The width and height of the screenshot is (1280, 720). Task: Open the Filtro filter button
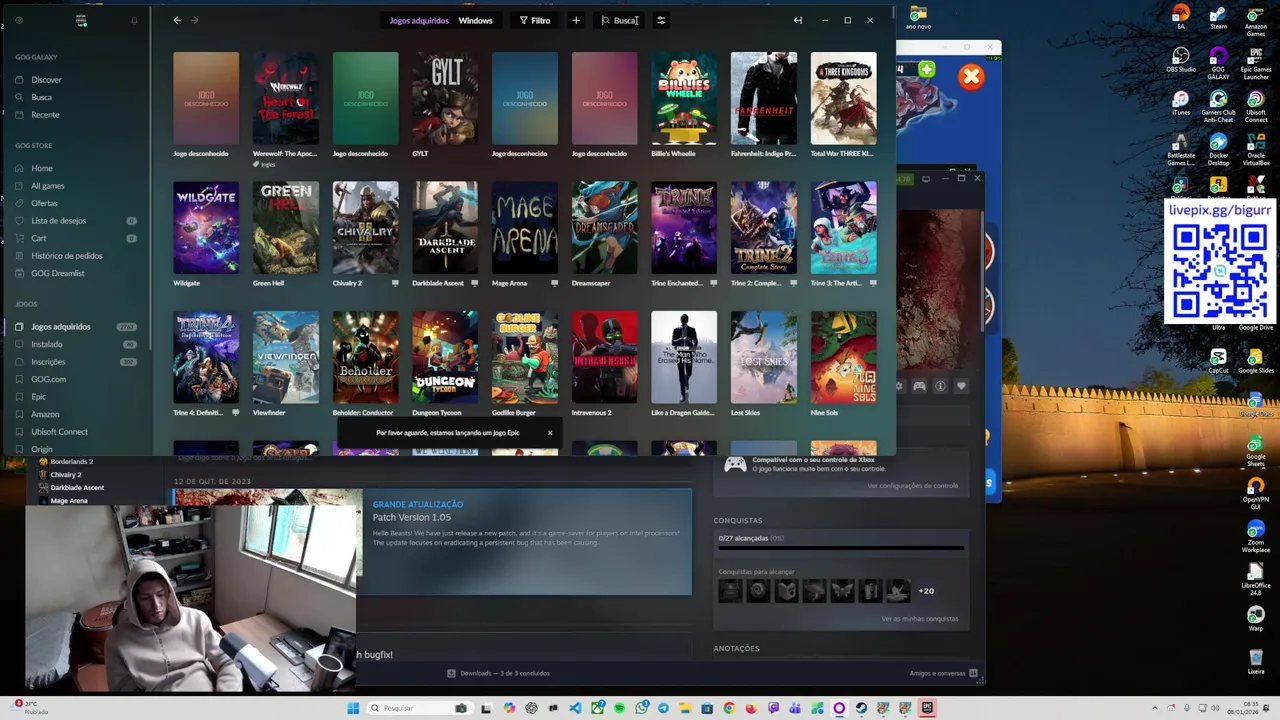[535, 20]
